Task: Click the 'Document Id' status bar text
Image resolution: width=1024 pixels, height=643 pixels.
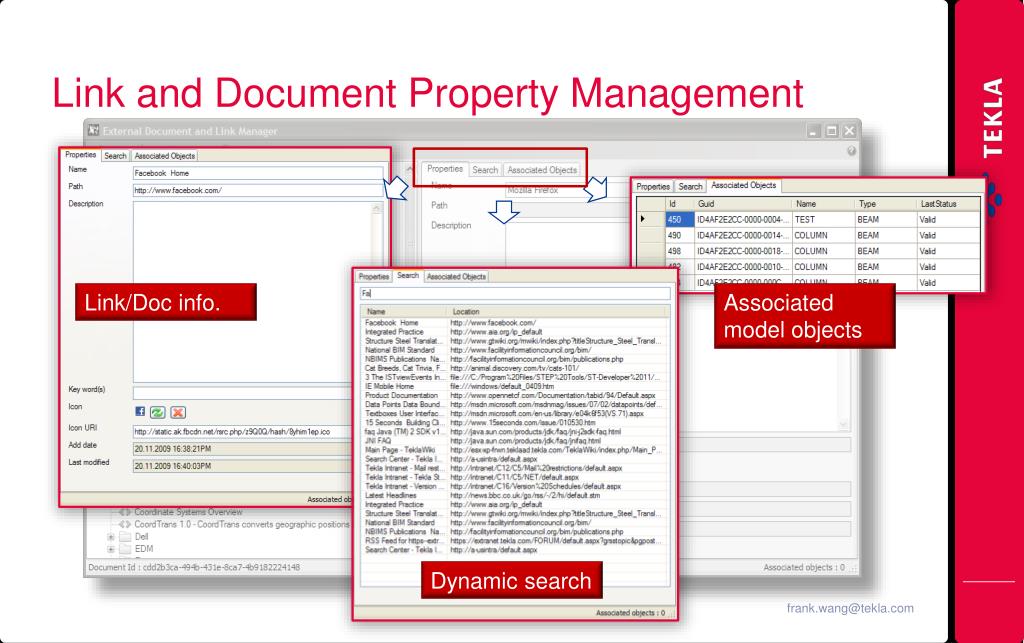Action: pyautogui.click(x=194, y=567)
